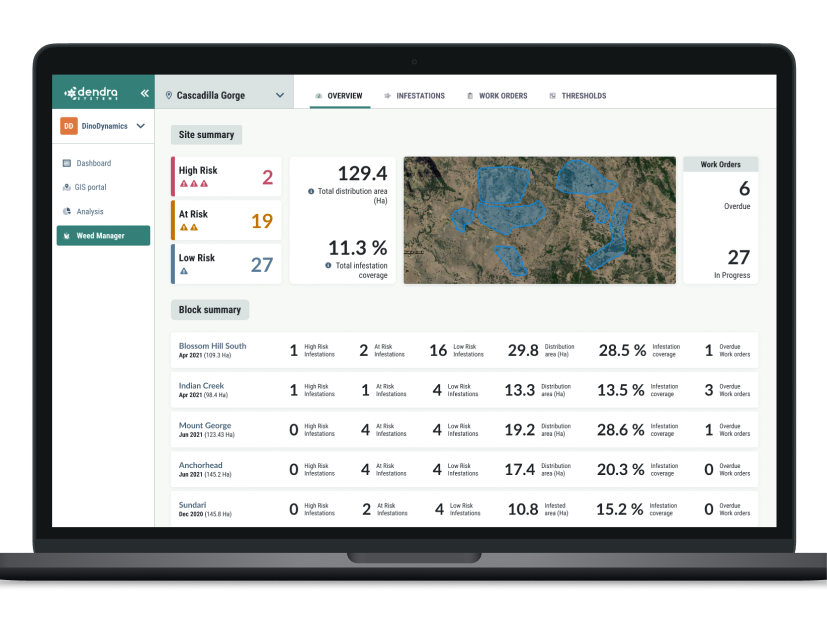Open the Blossom Hill South block link

click(212, 346)
